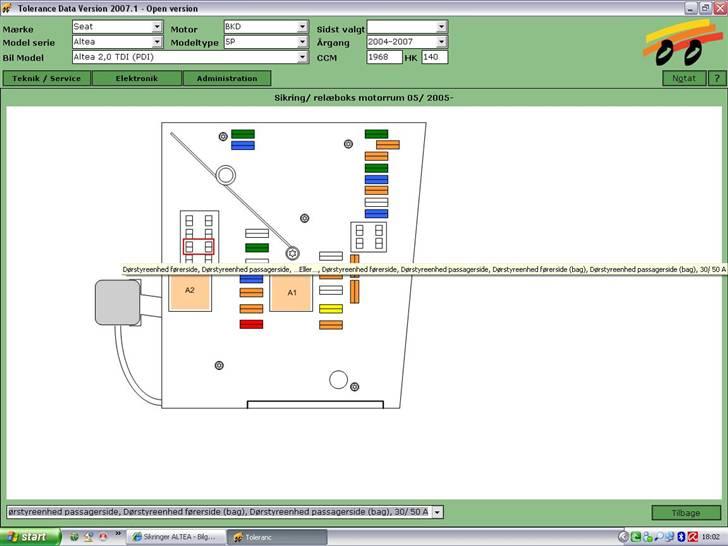This screenshot has height=546, width=728.
Task: Select the orange fuse below the yellow fuse
Action: click(x=331, y=325)
